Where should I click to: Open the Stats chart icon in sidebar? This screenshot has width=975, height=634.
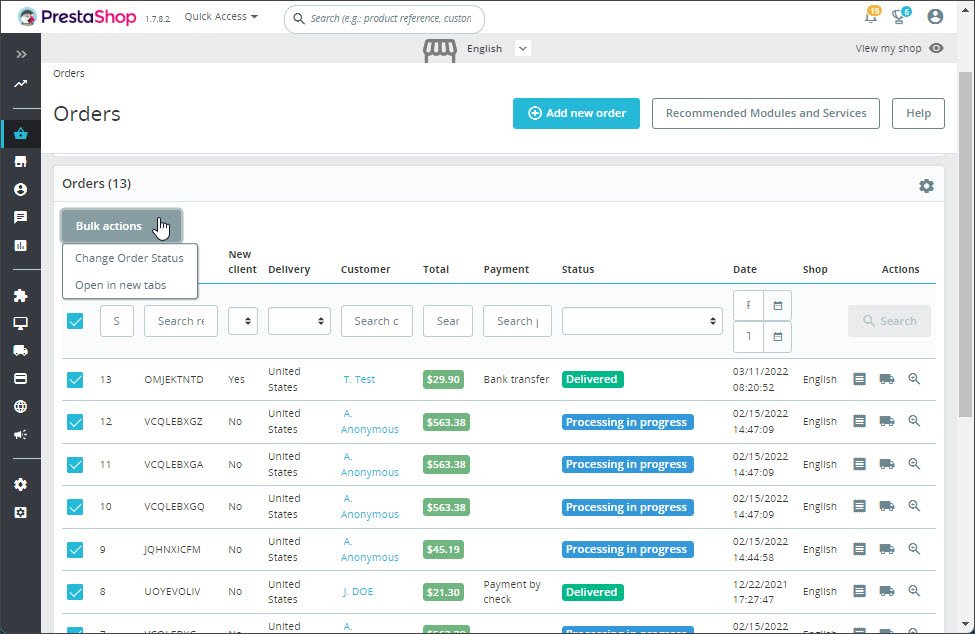click(x=21, y=246)
